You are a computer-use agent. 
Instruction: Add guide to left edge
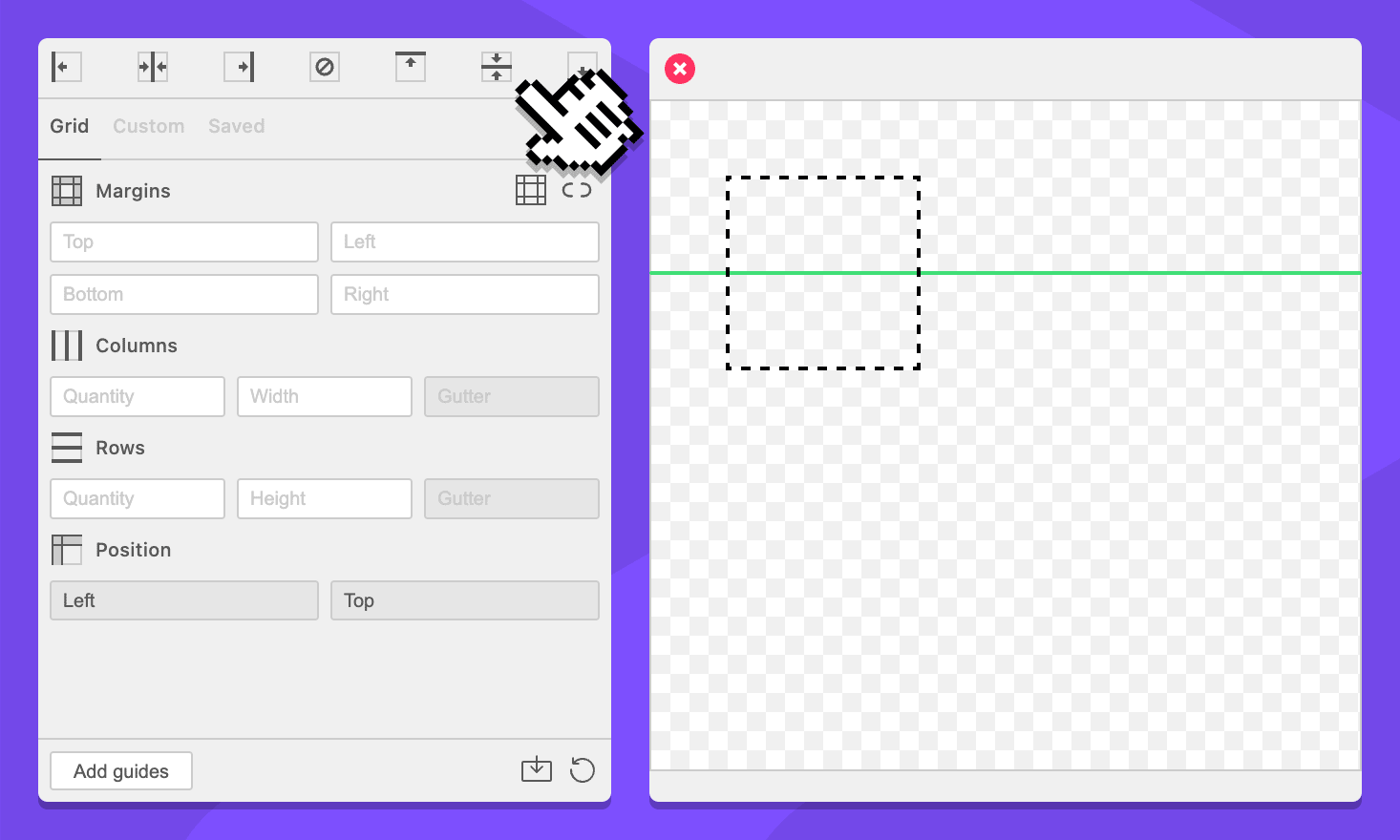[x=66, y=67]
